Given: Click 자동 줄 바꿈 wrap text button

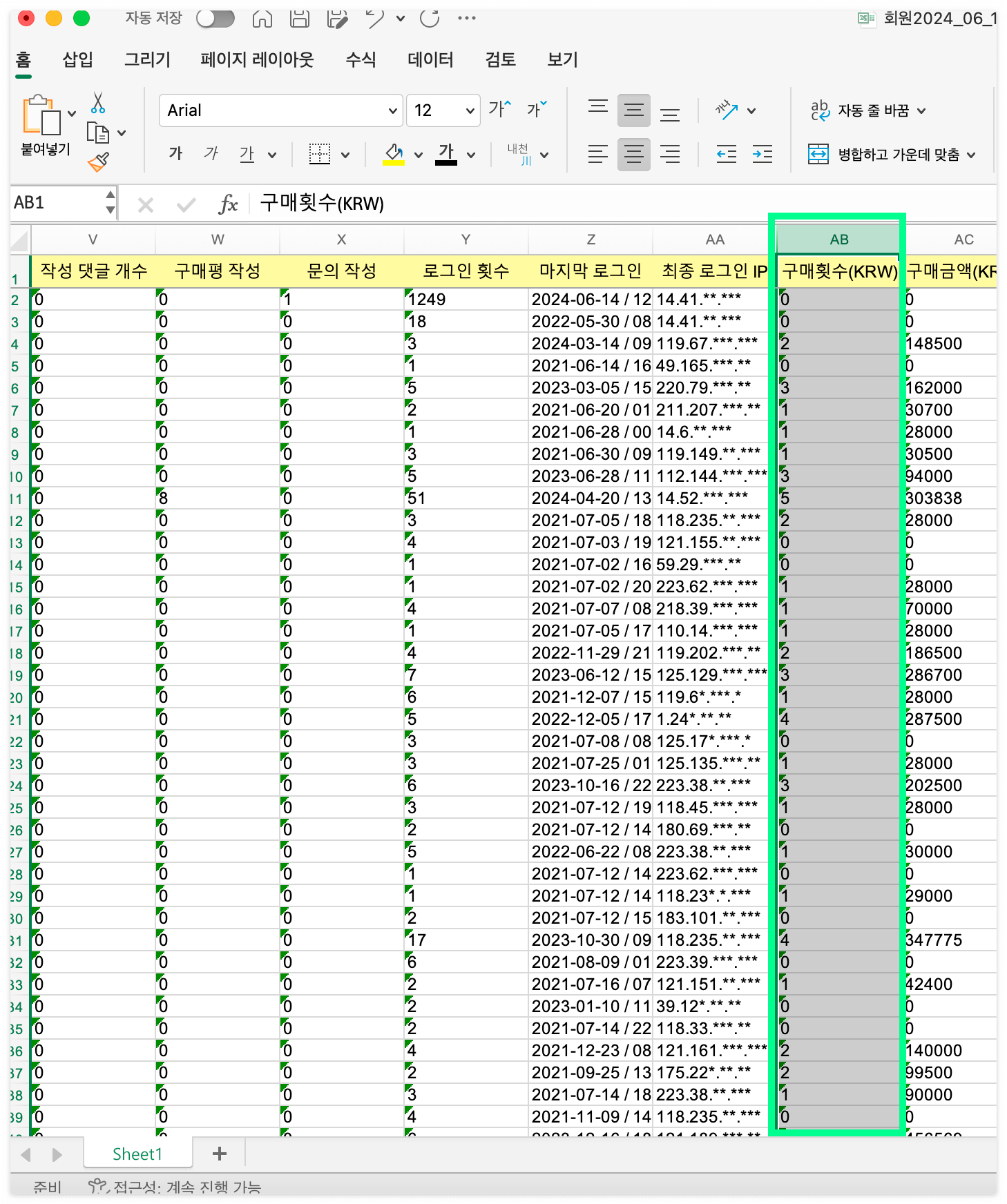Looking at the screenshot, I should pyautogui.click(x=868, y=110).
